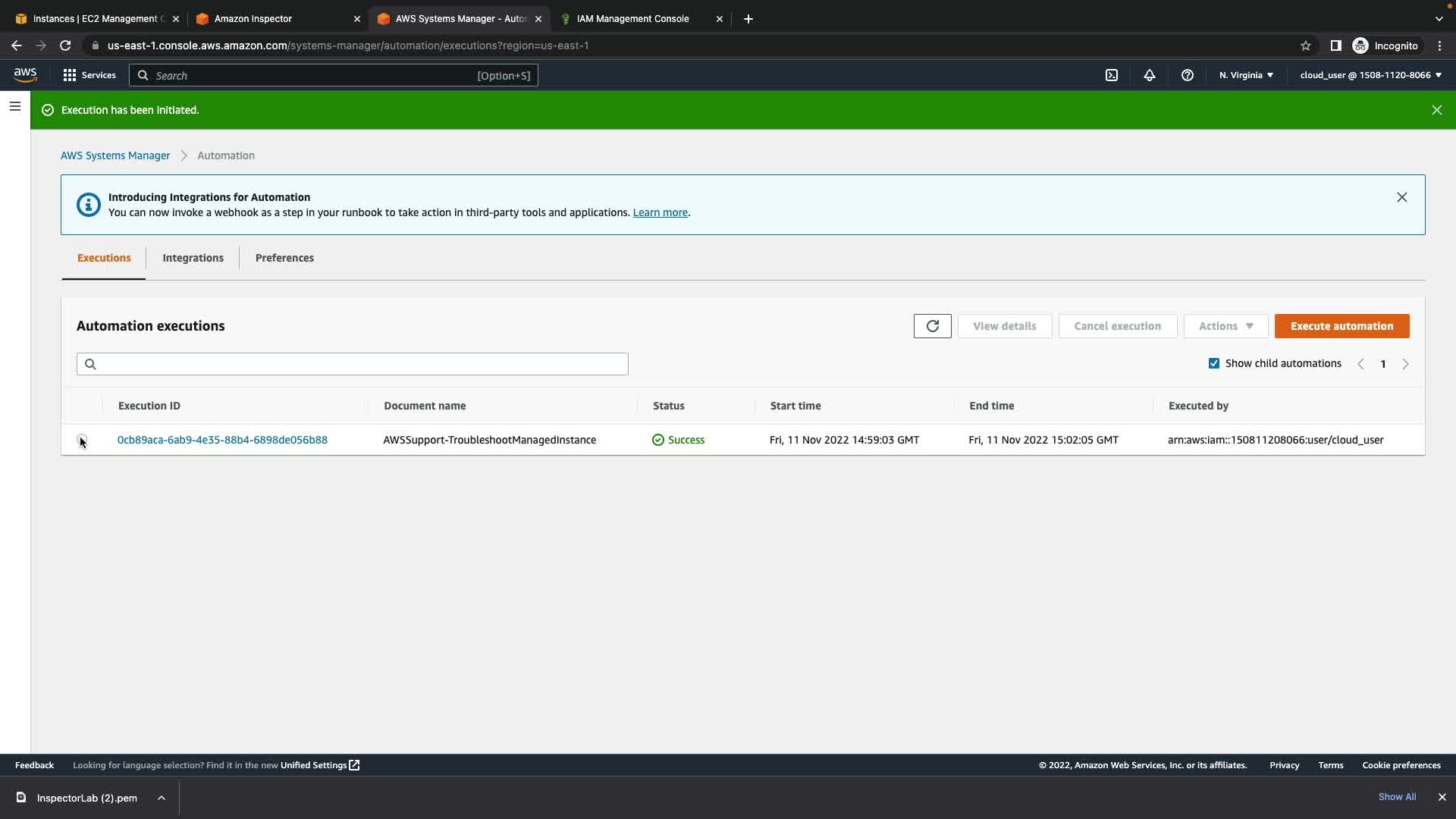The image size is (1456, 819).
Task: Click the AWS support help icon
Action: [x=1188, y=75]
